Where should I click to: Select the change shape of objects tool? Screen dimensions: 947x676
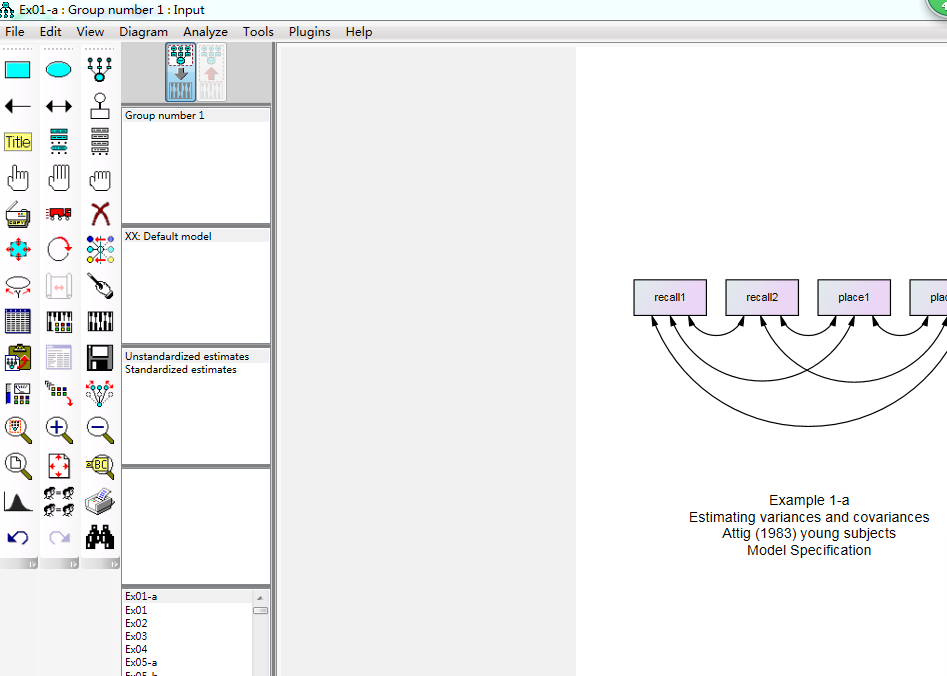(x=18, y=249)
